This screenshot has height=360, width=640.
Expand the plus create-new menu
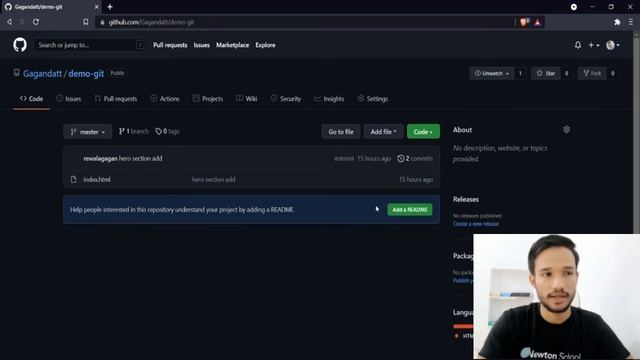(x=593, y=45)
